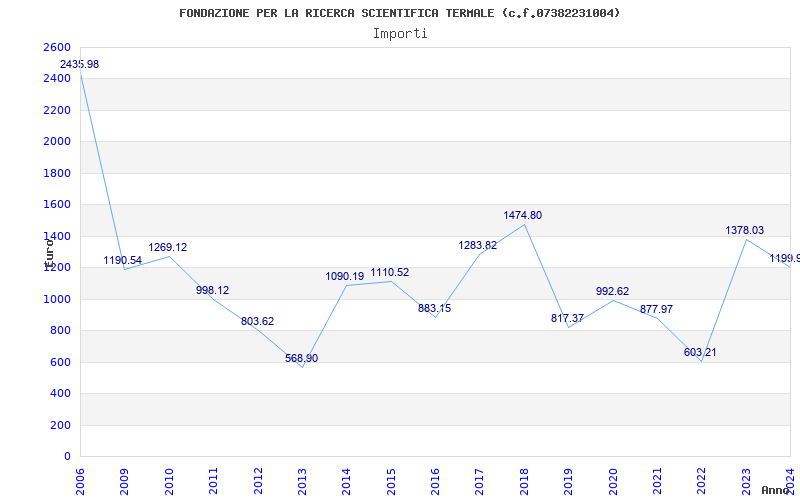The height and width of the screenshot is (500, 800).
Task: Select the 1283.82 data label
Action: pos(478,245)
